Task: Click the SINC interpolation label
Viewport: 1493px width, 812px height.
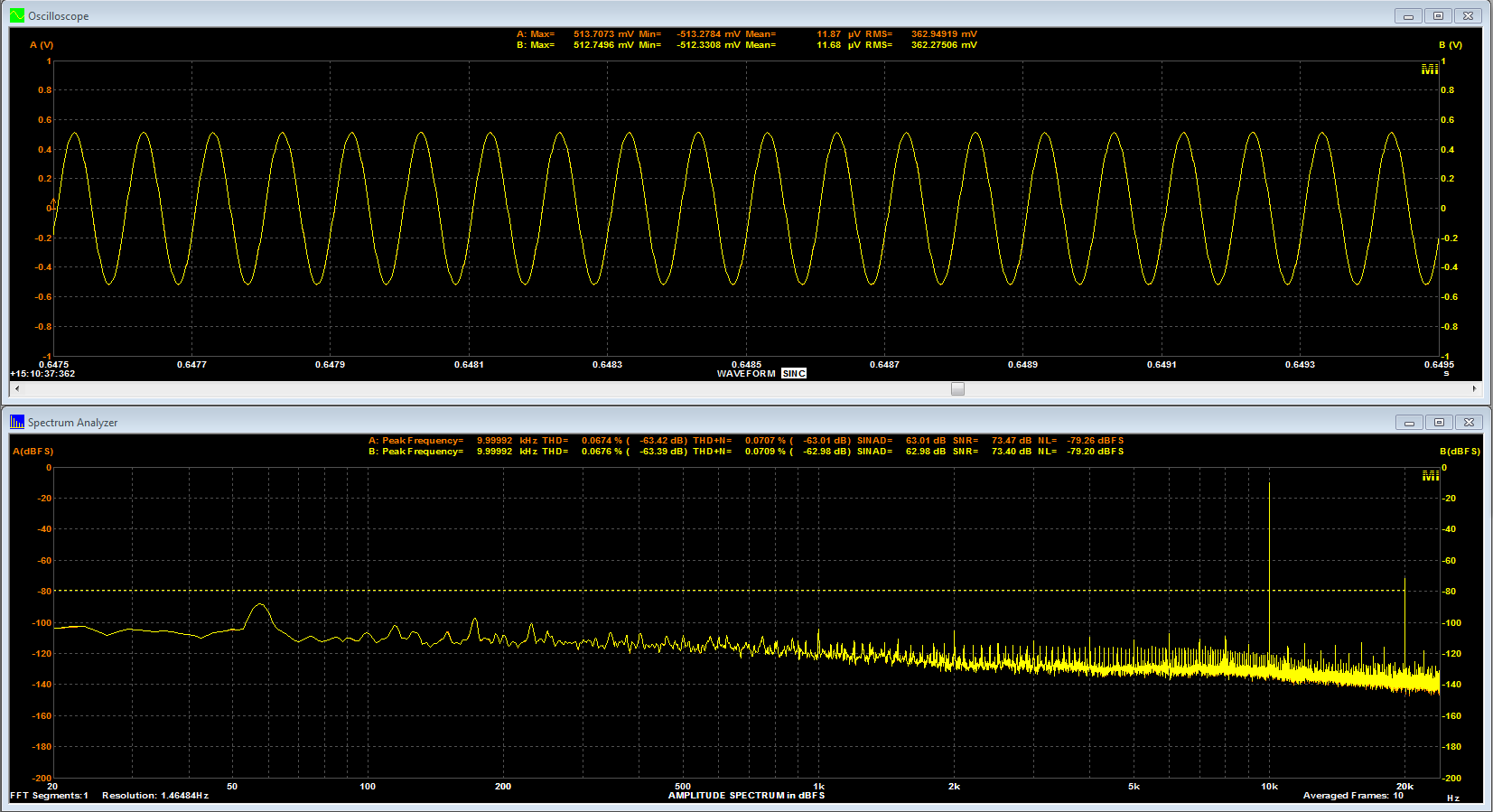Action: point(794,373)
